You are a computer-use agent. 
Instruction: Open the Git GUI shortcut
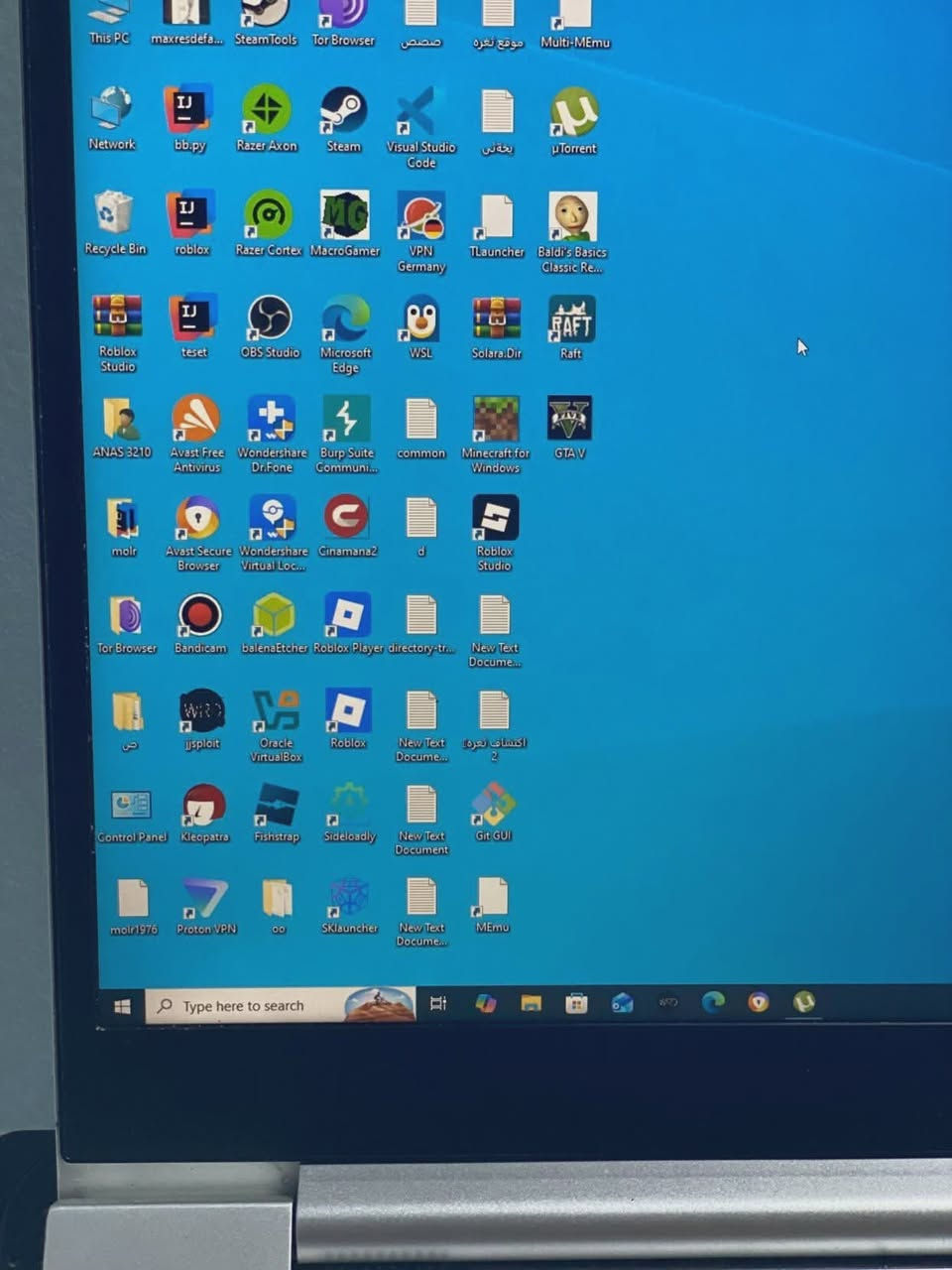493,804
